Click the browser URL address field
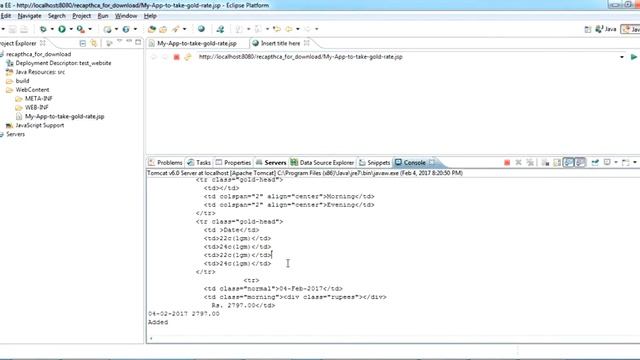Image resolution: width=640 pixels, height=360 pixels. coord(407,57)
